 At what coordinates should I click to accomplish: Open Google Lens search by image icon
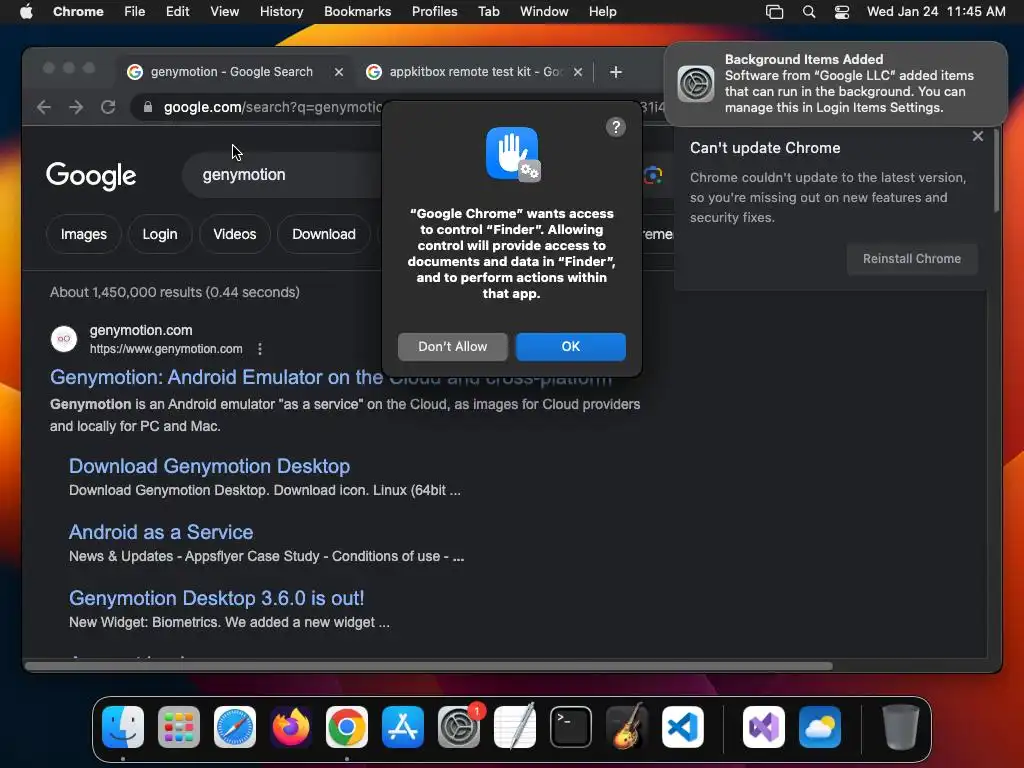pos(653,175)
